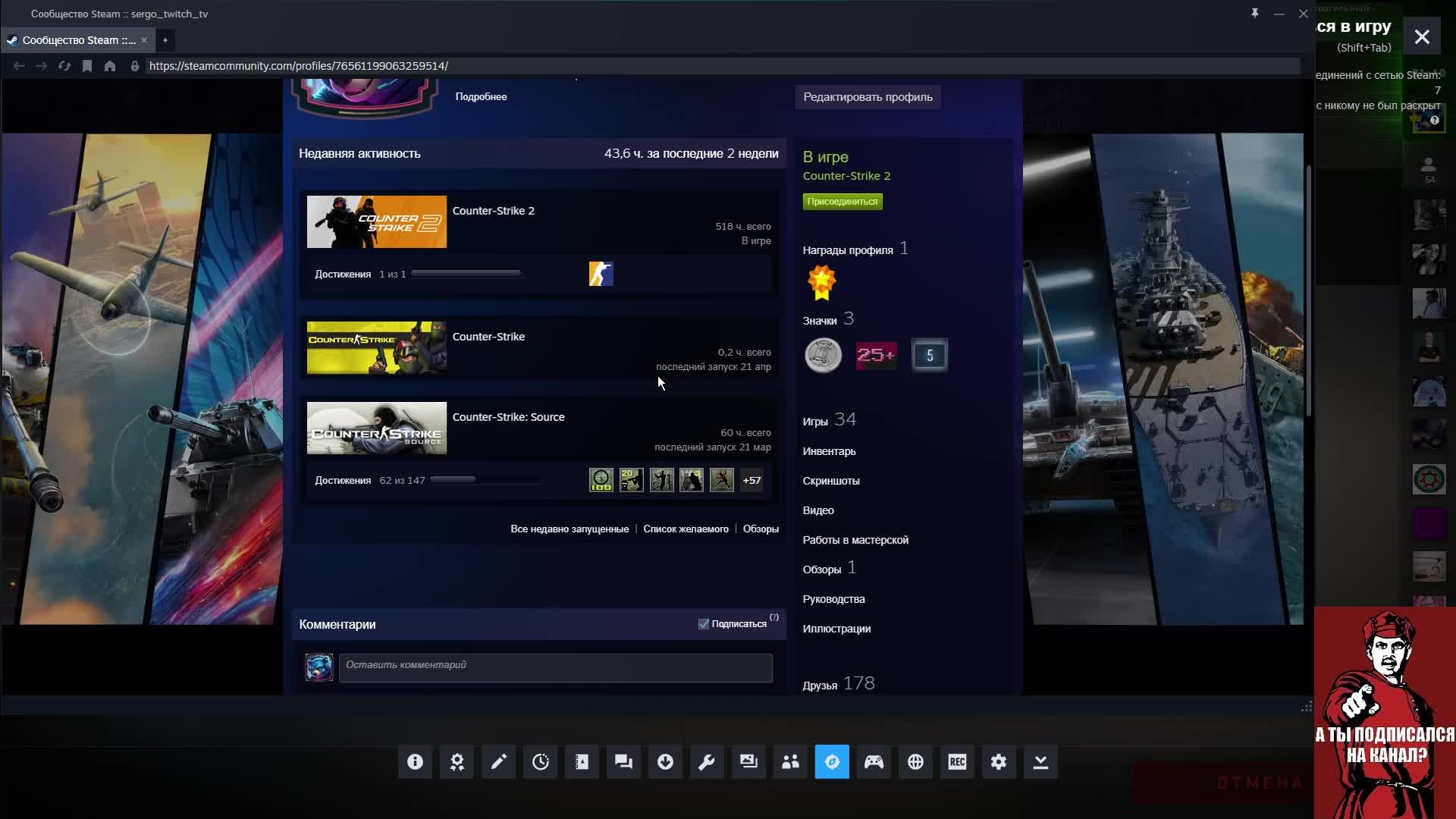Screen dimensions: 1456x819
Task: Open the notes pencil icon
Action: click(498, 762)
